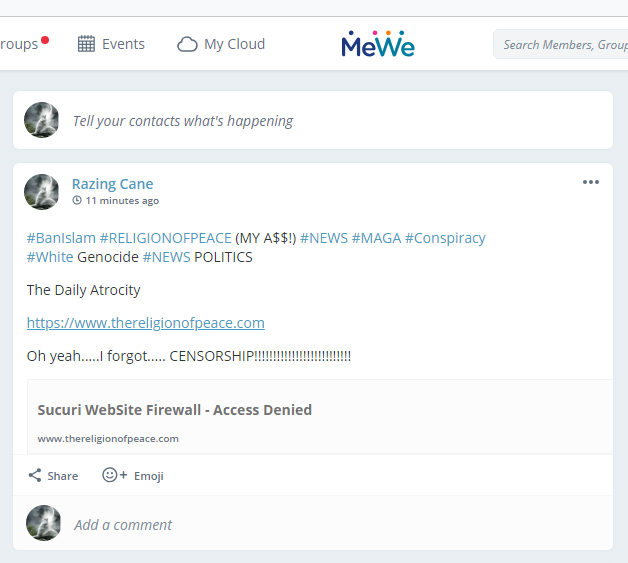Open the #RELIGIONOFPEACE hashtag
This screenshot has width=628, height=563.
pos(165,238)
